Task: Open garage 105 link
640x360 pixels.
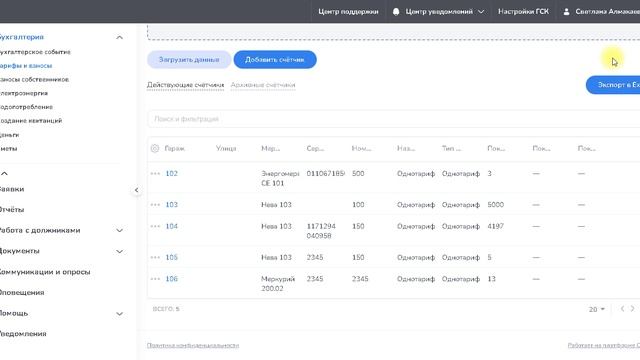Action: tap(171, 258)
